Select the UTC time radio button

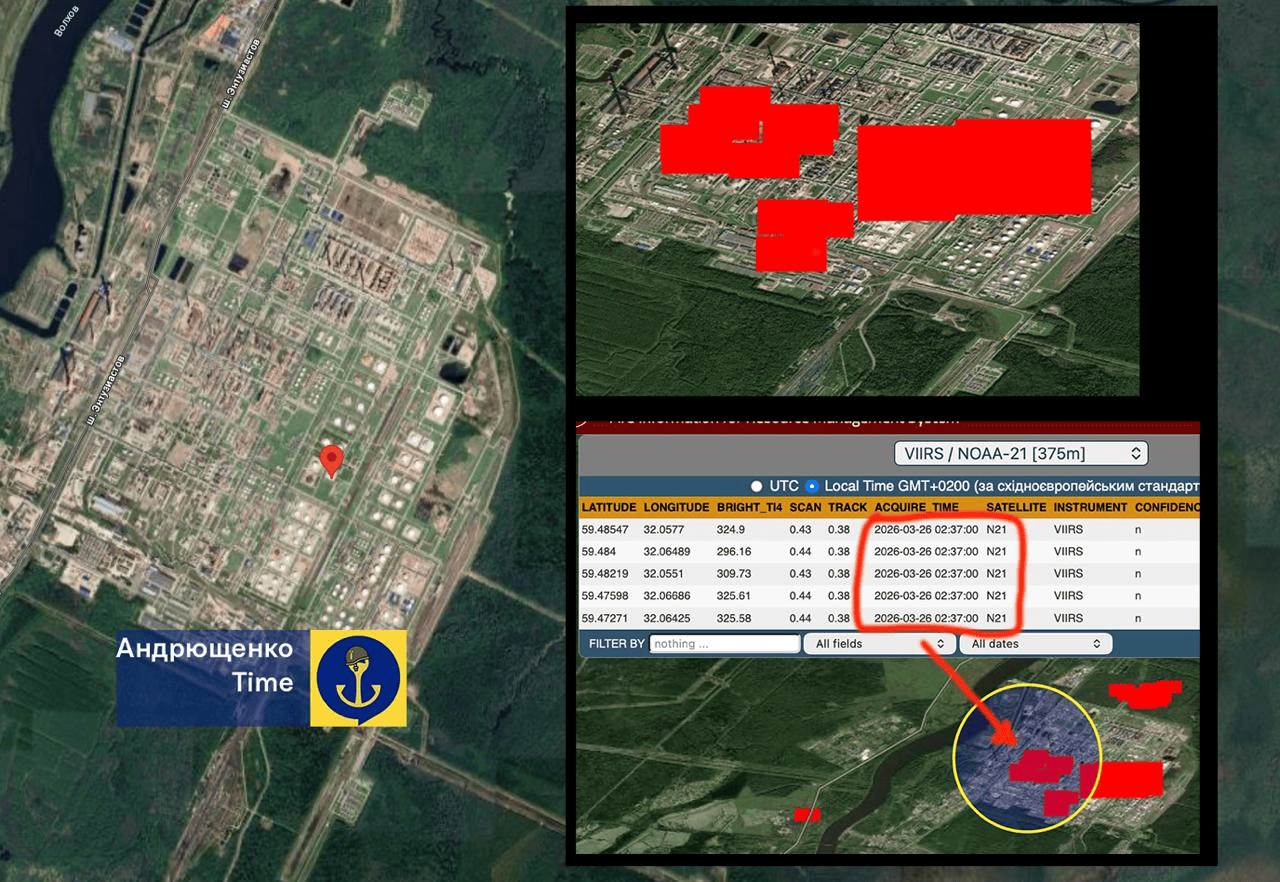coord(757,486)
